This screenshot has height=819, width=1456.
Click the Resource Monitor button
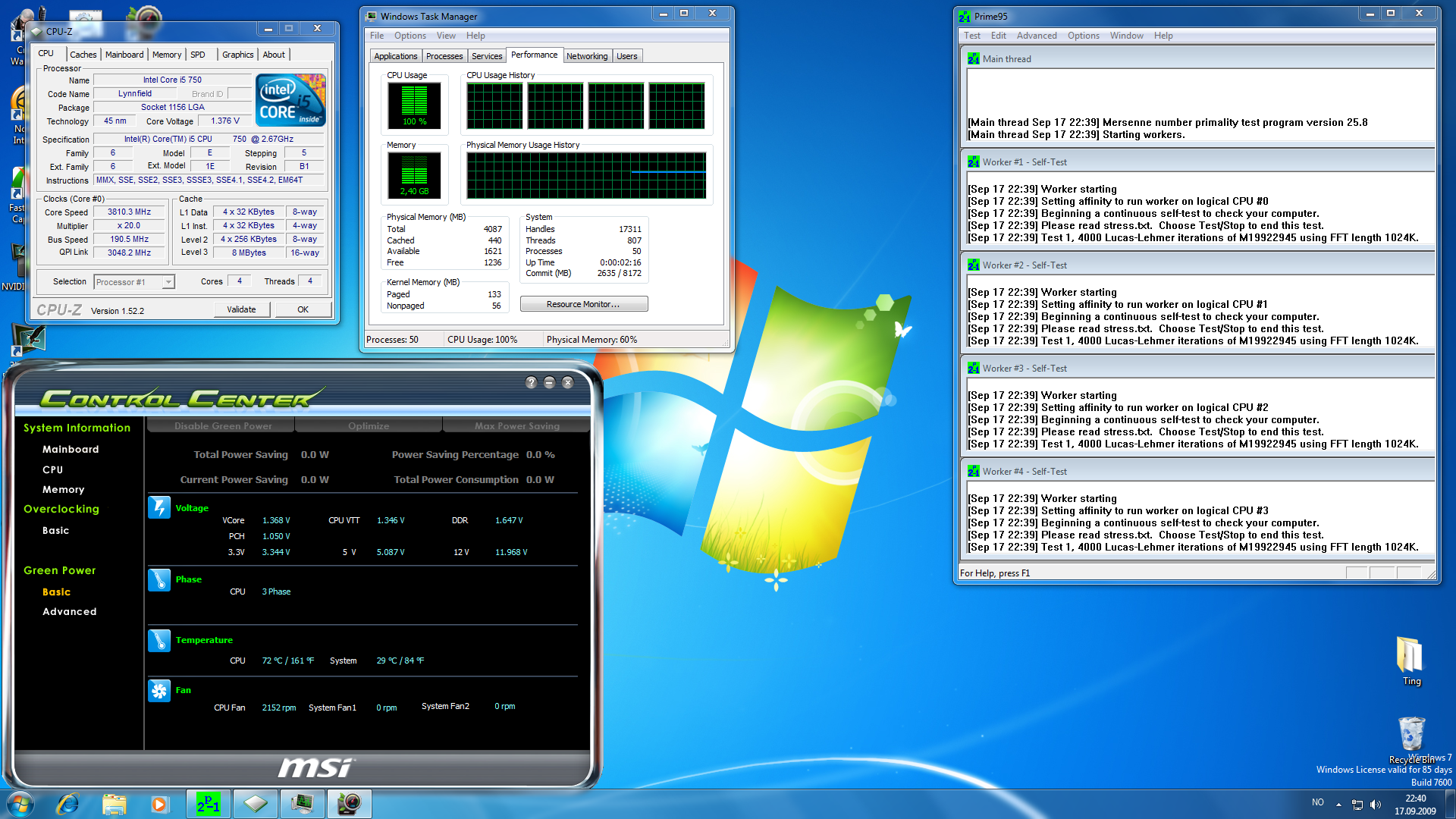tap(583, 304)
